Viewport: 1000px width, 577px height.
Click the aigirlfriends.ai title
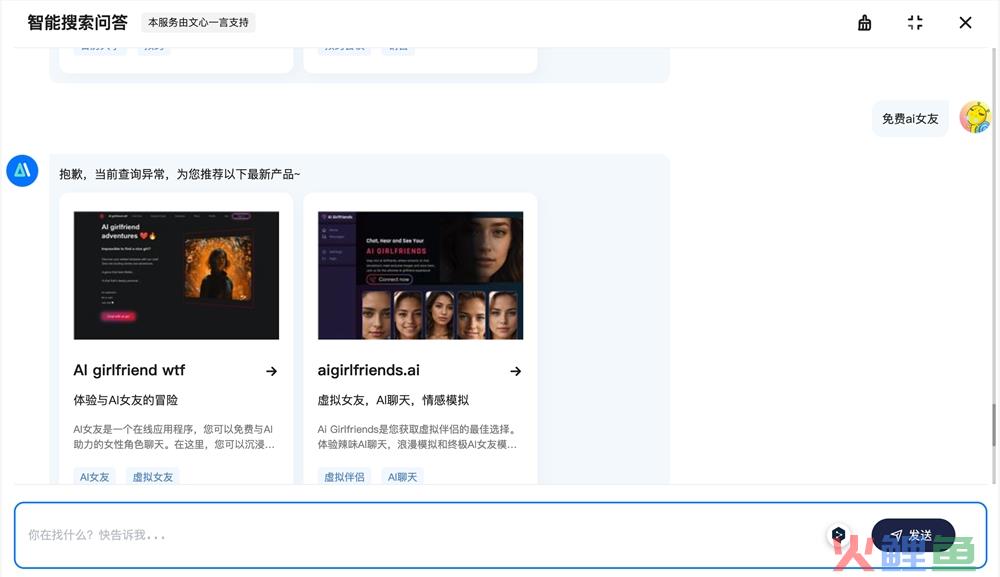[x=368, y=371]
